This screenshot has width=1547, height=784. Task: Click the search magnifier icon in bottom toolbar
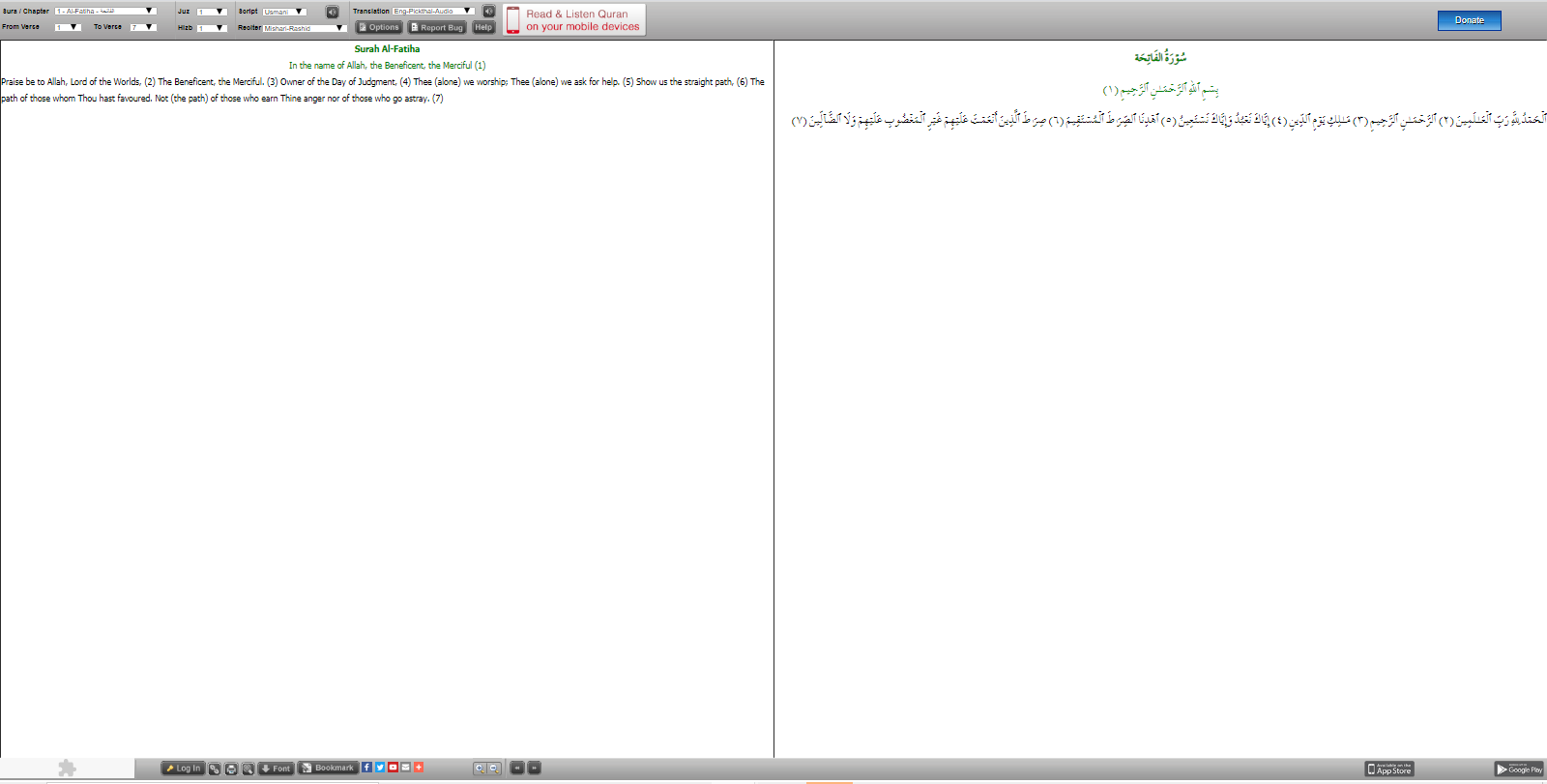click(248, 769)
